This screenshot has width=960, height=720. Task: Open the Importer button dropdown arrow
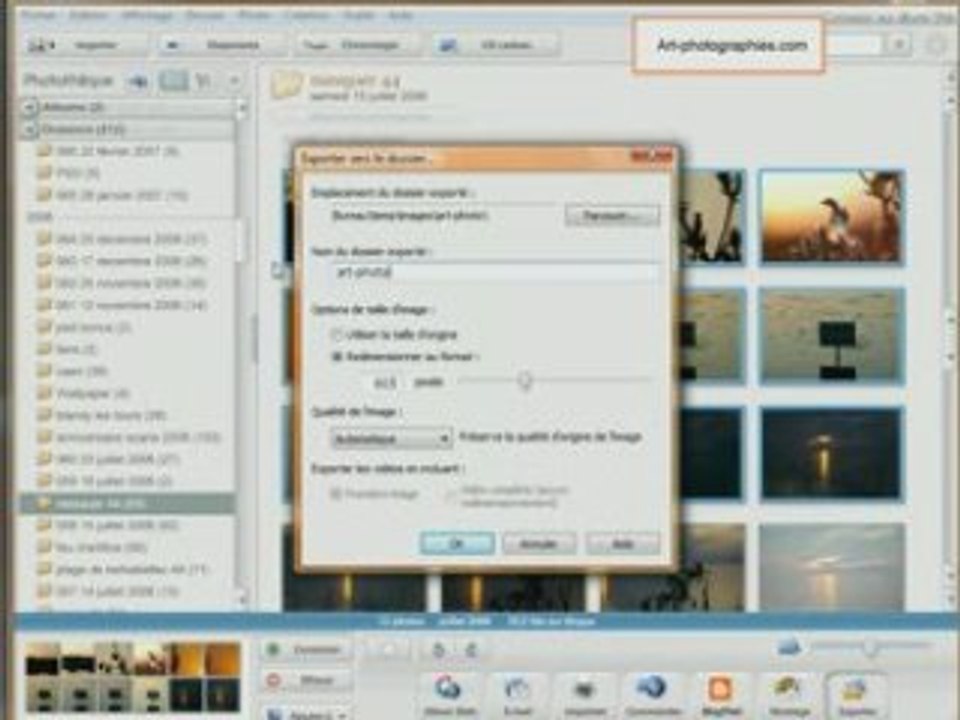click(53, 45)
